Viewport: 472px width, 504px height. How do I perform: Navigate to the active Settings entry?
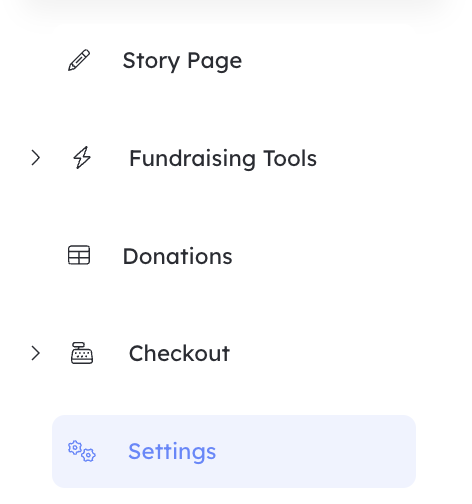(234, 451)
